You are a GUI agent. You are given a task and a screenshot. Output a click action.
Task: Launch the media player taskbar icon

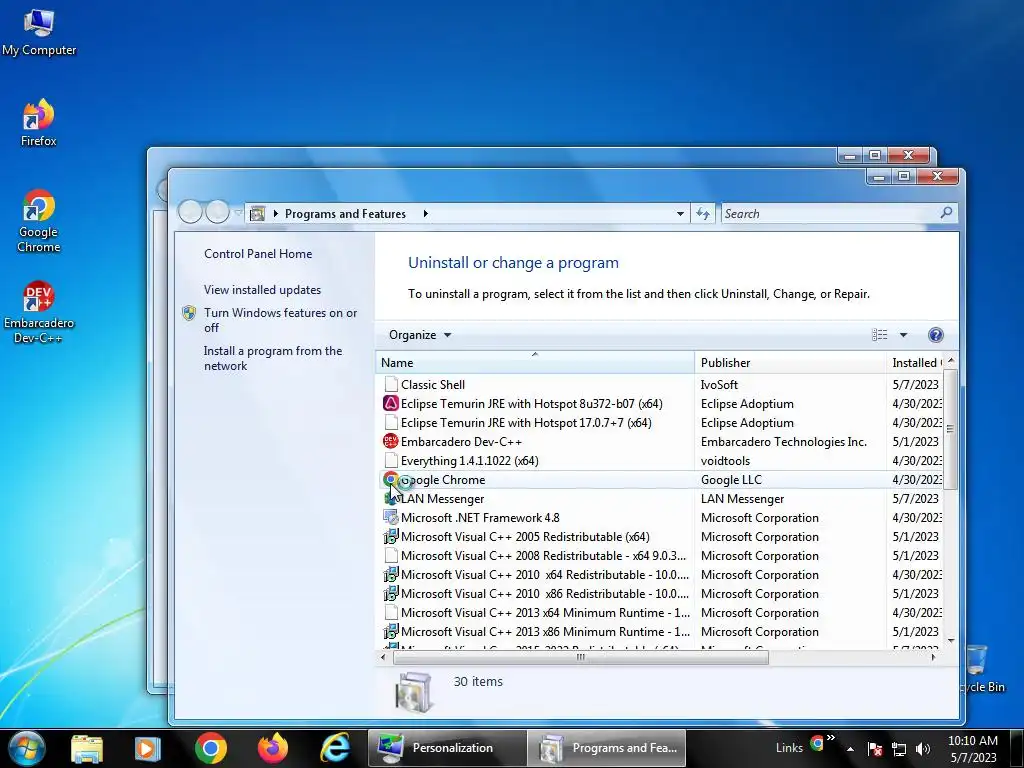[148, 748]
